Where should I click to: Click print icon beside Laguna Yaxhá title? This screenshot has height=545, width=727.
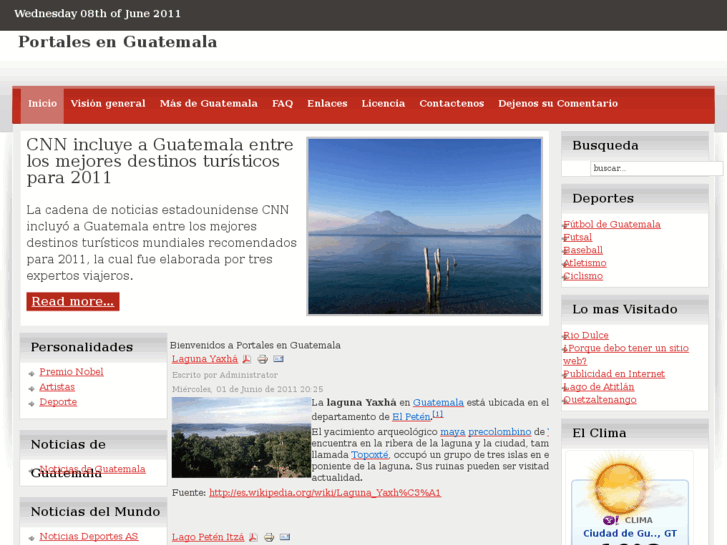262,359
